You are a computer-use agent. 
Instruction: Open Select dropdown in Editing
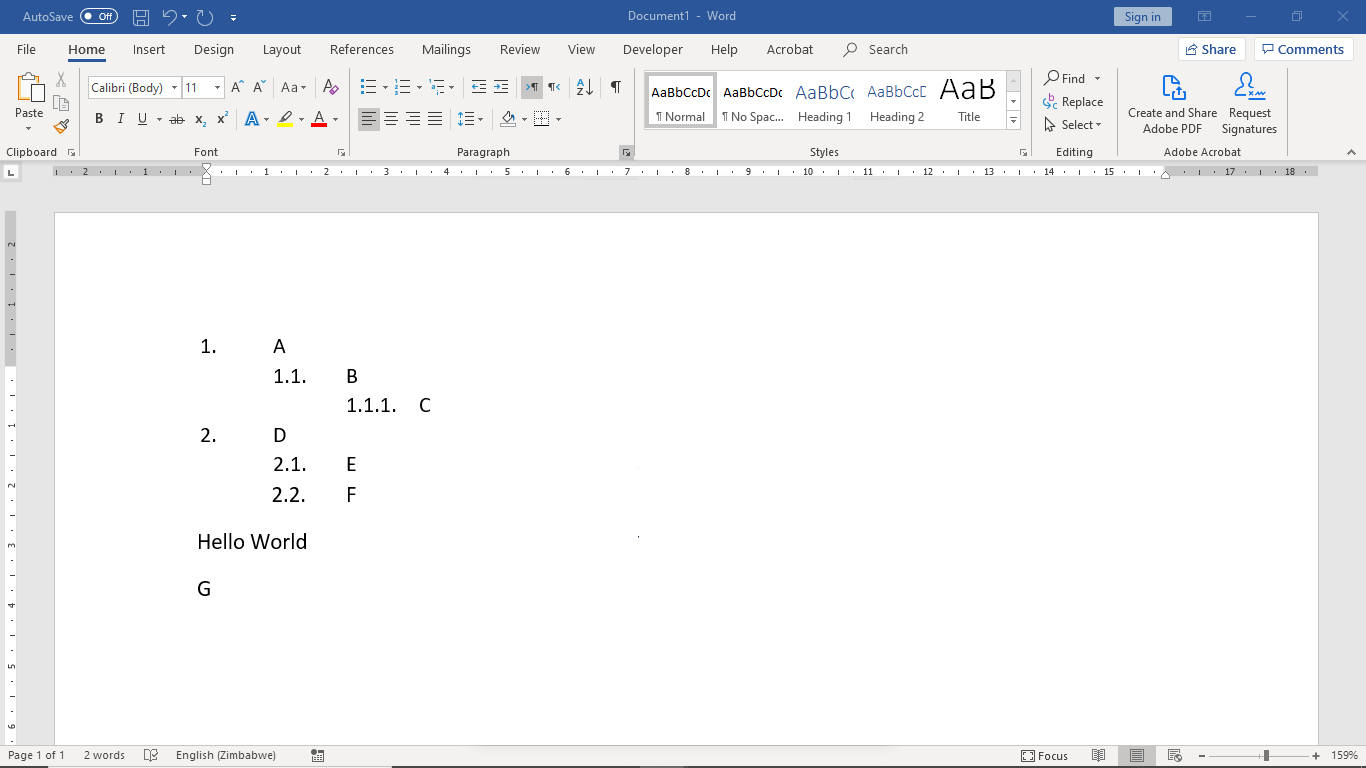1072,125
